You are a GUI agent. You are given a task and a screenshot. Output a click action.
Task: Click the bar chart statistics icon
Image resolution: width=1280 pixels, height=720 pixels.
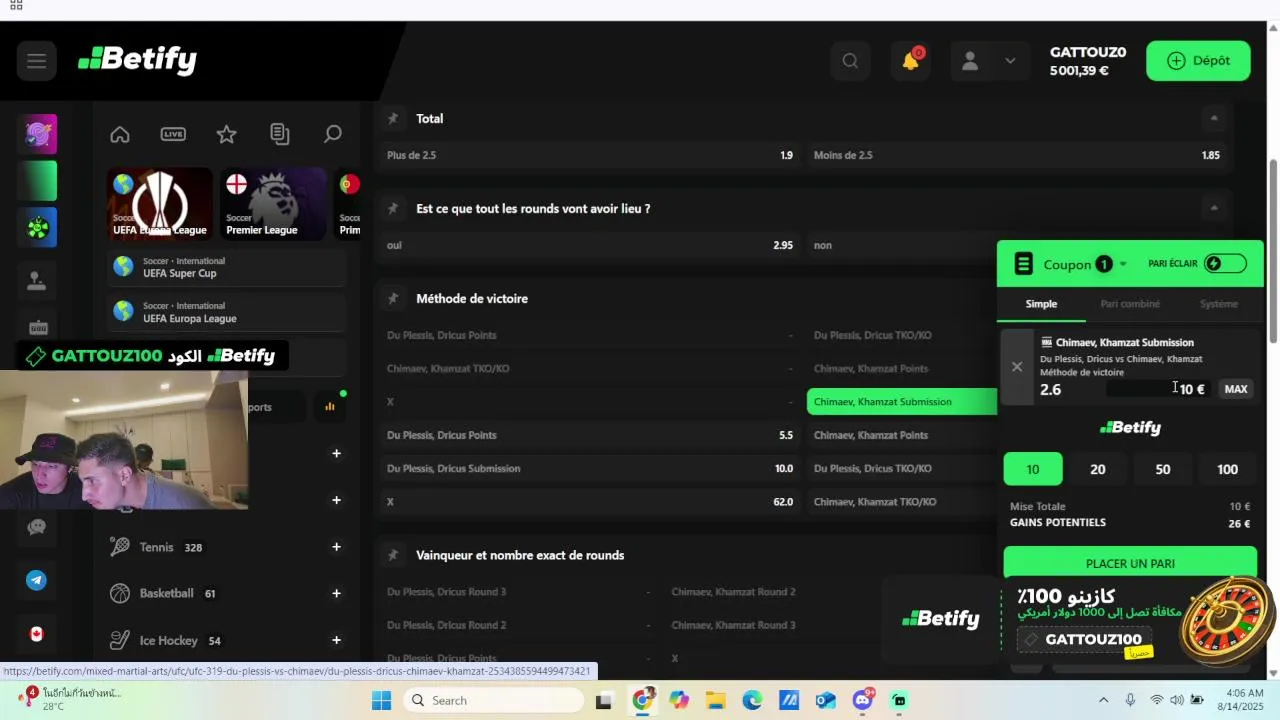[x=329, y=406]
